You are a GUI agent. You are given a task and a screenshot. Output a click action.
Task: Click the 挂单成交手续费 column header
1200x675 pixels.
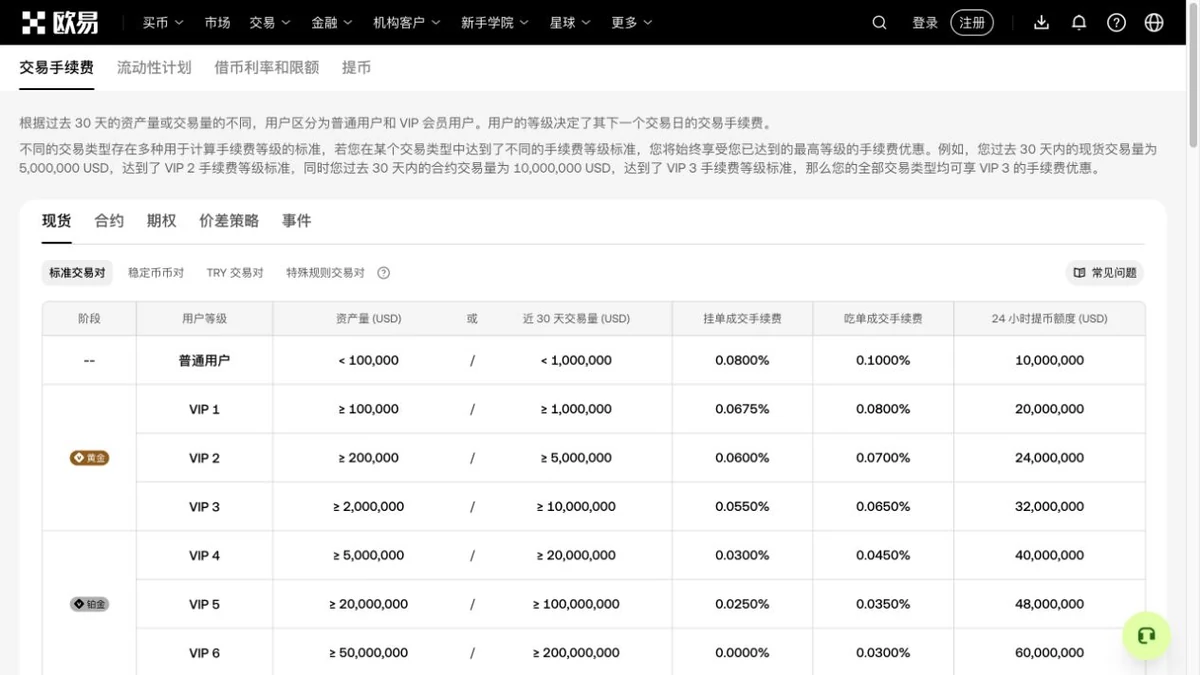click(x=742, y=319)
